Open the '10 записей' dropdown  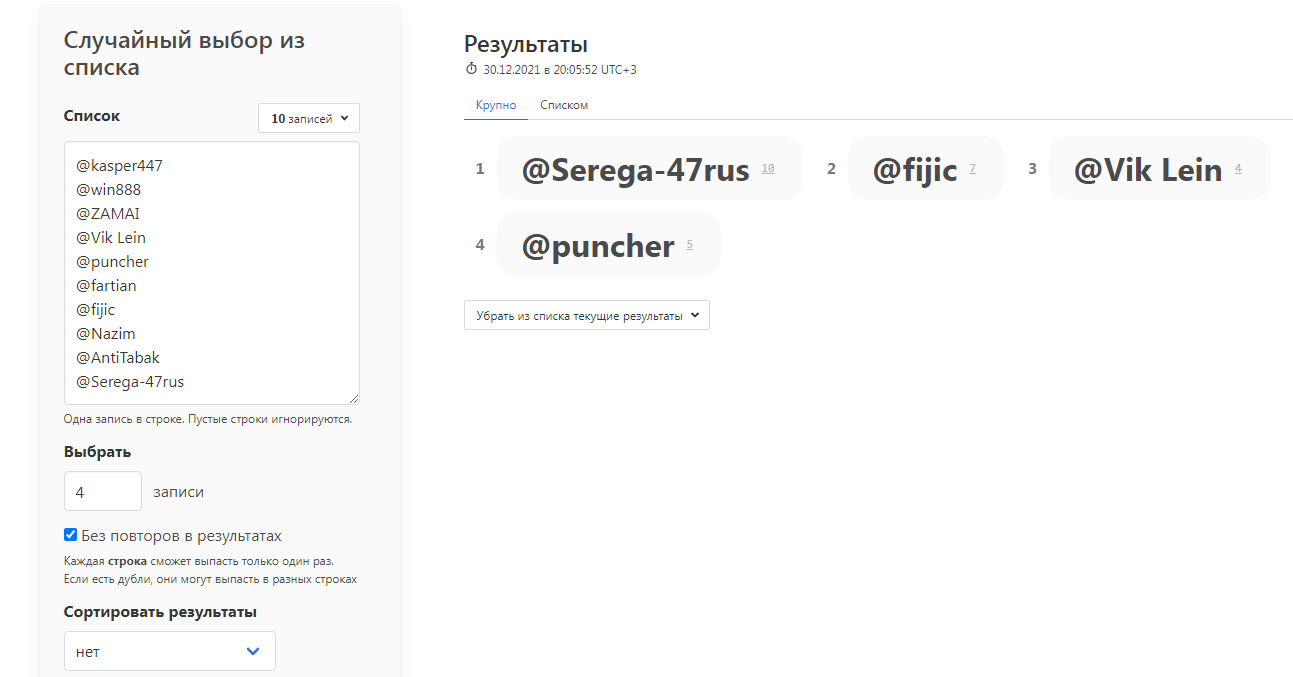click(309, 118)
